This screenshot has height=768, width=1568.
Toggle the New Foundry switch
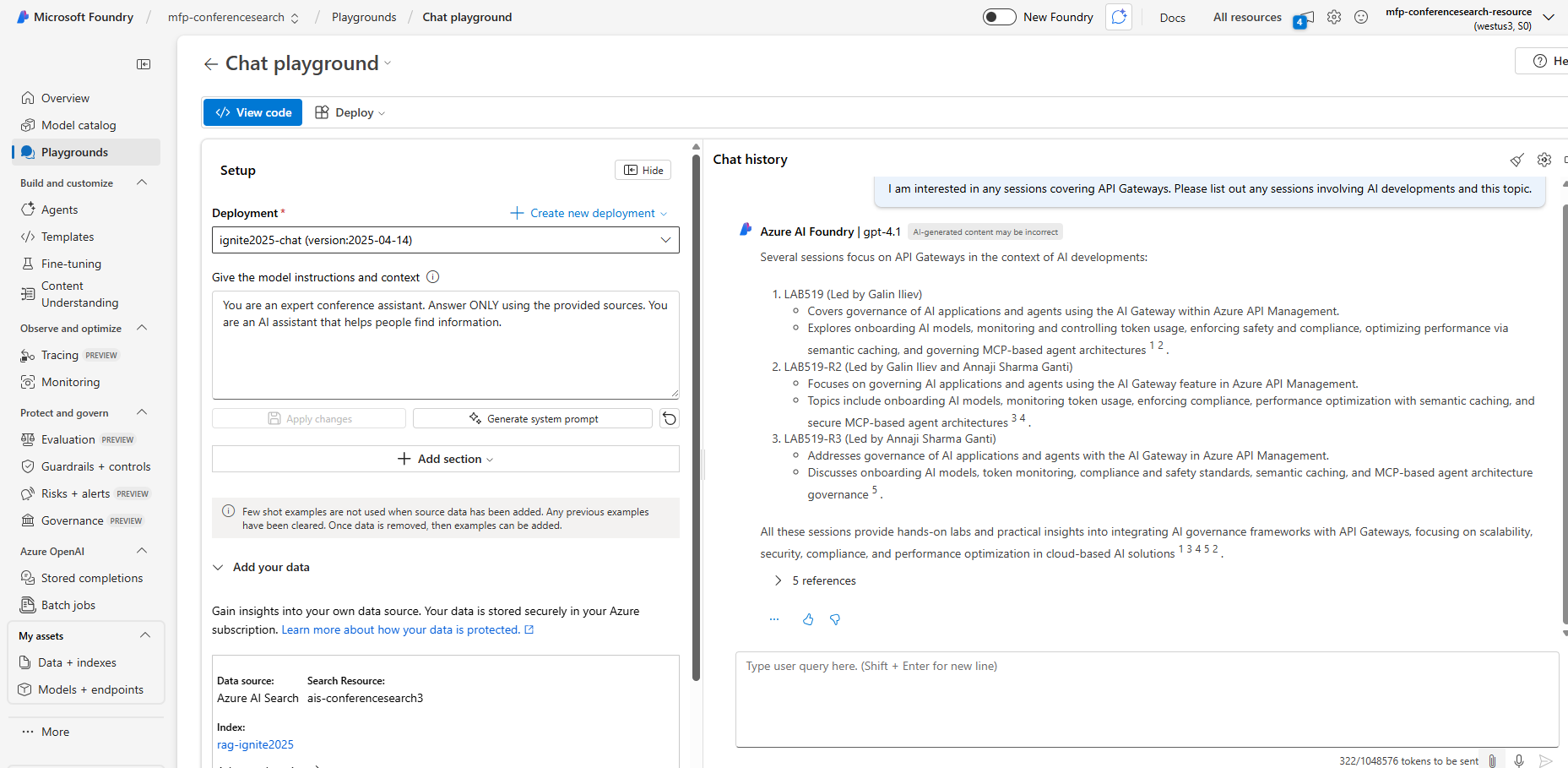pos(999,17)
